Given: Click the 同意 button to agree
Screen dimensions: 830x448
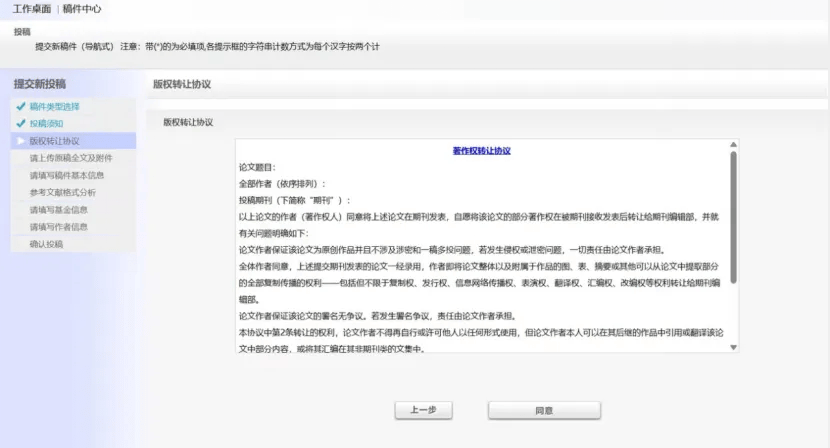Looking at the screenshot, I should (544, 411).
